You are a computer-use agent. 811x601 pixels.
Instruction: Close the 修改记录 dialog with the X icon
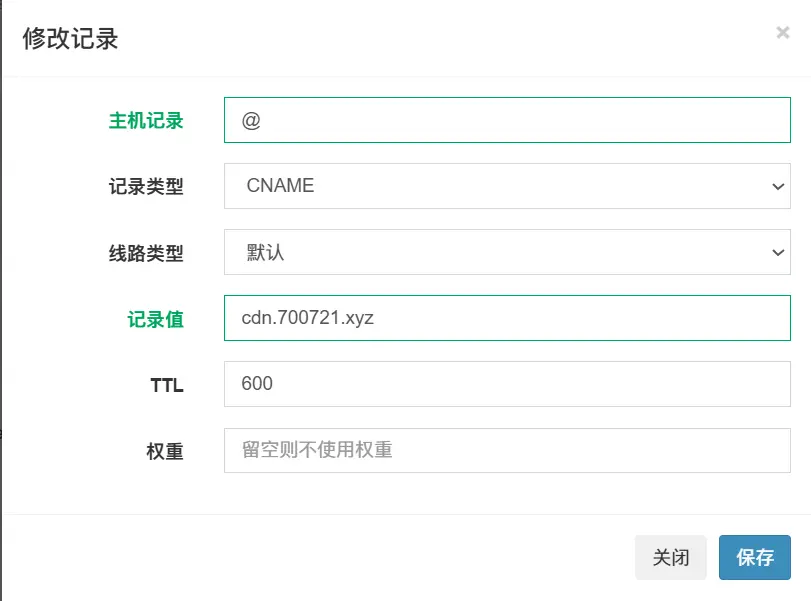[x=783, y=33]
